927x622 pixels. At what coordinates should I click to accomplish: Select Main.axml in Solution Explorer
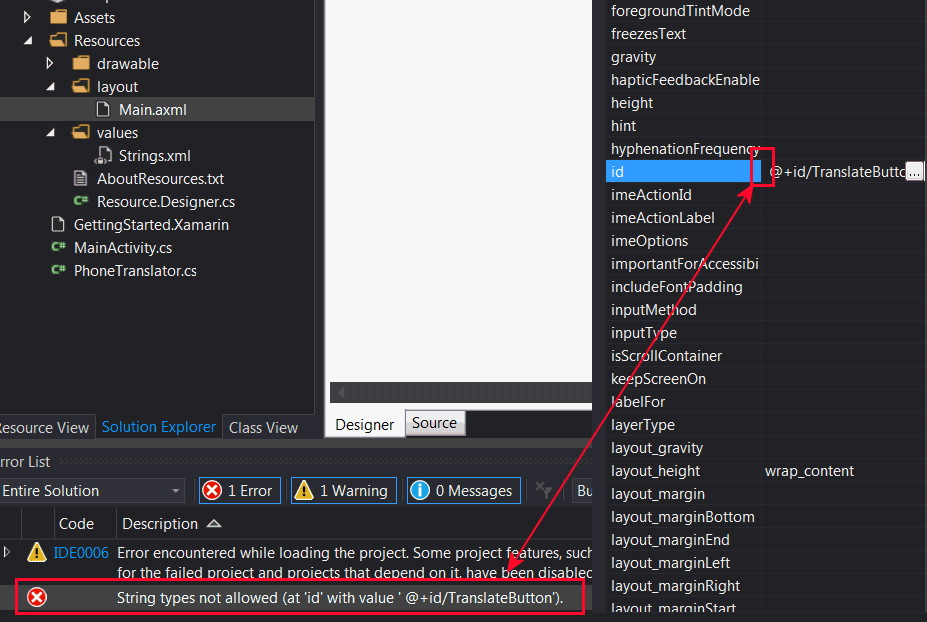click(153, 109)
